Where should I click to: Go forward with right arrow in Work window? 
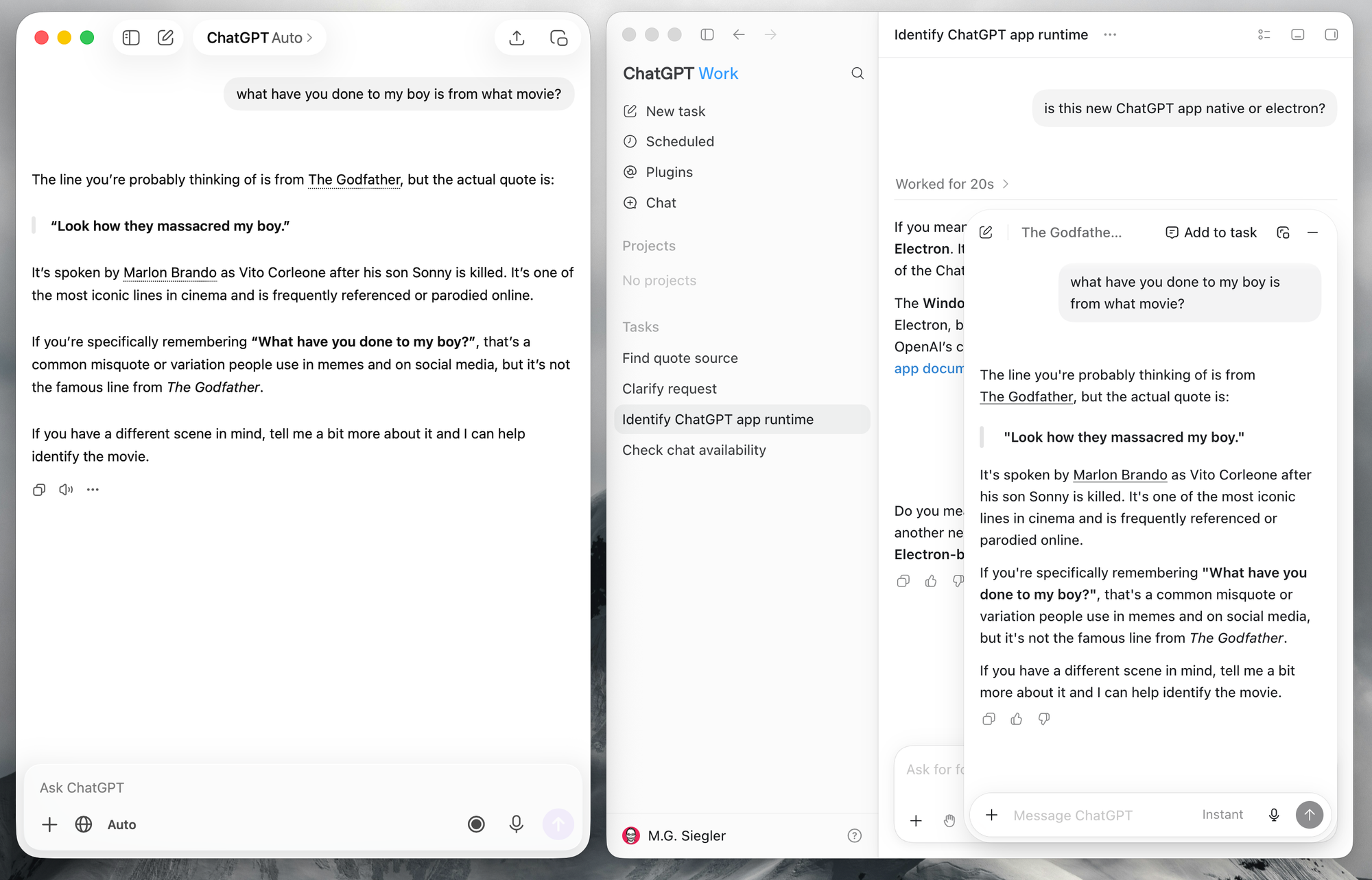point(770,34)
